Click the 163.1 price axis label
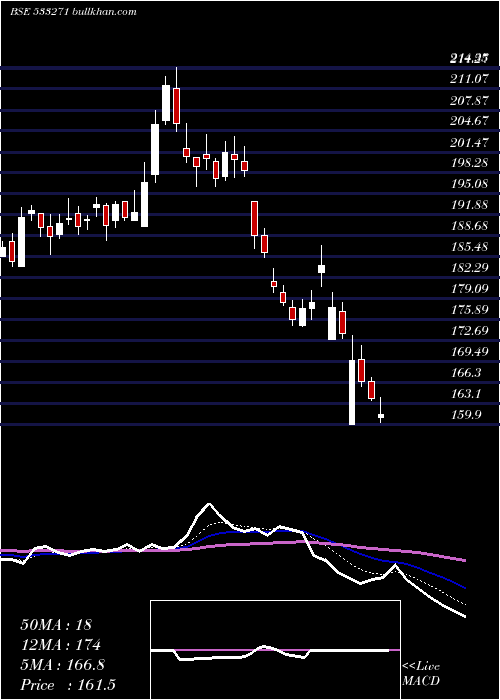This screenshot has width=500, height=700. click(x=466, y=393)
